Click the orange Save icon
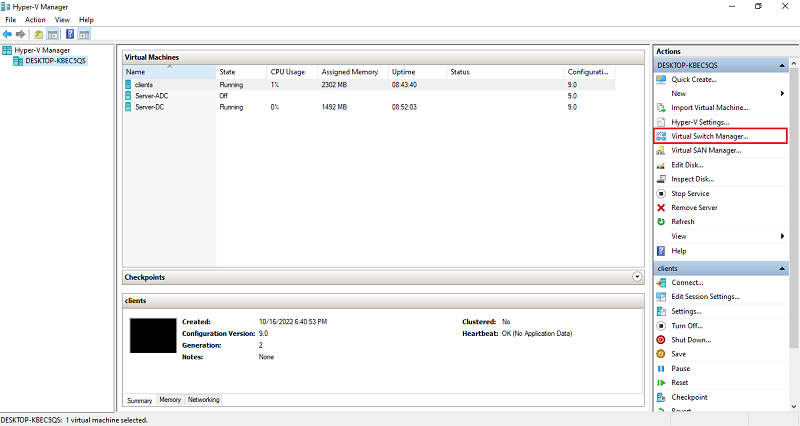 pyautogui.click(x=661, y=354)
